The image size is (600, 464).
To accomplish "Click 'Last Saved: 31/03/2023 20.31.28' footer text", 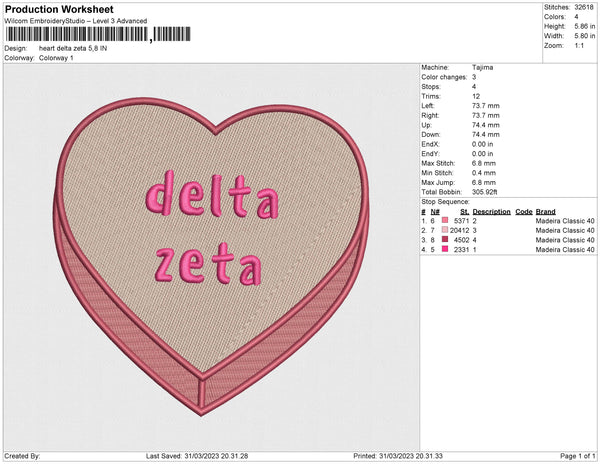I will (197, 456).
